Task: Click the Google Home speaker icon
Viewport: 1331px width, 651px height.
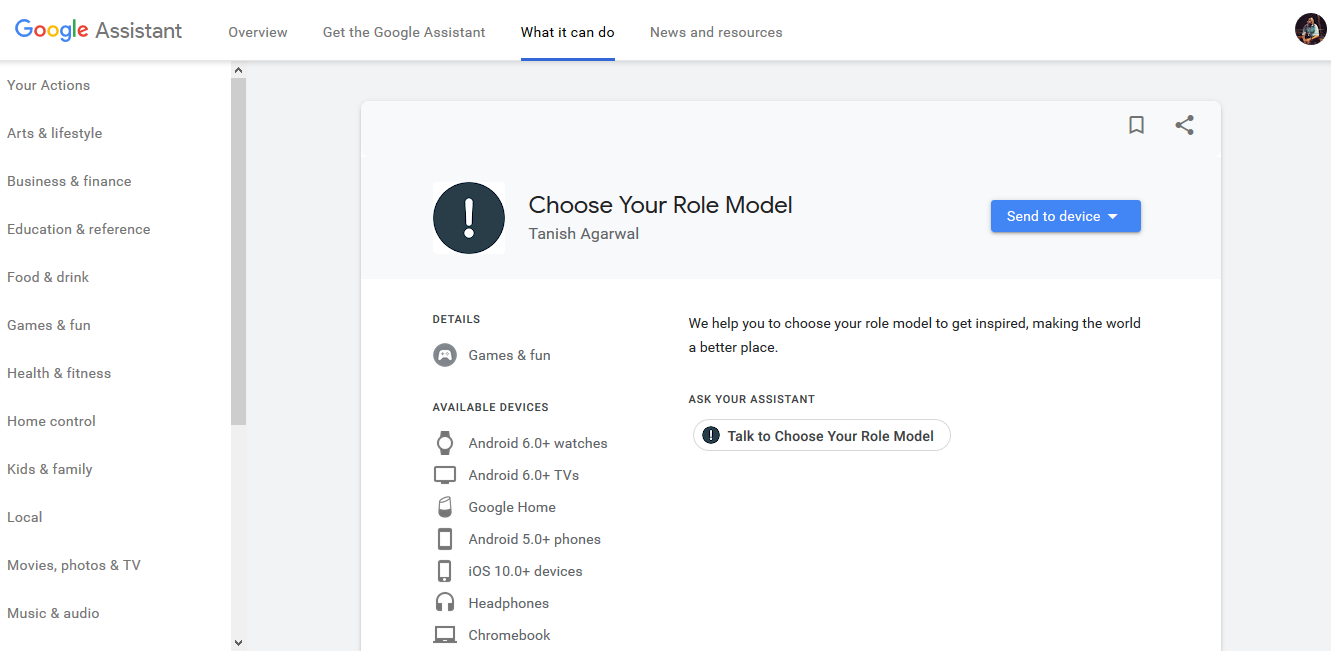Action: 445,507
